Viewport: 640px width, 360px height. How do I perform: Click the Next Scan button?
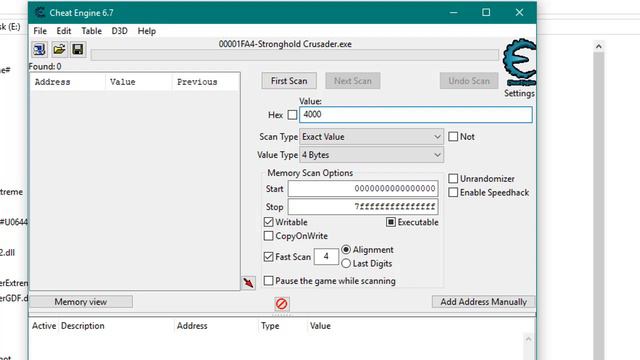(x=353, y=81)
